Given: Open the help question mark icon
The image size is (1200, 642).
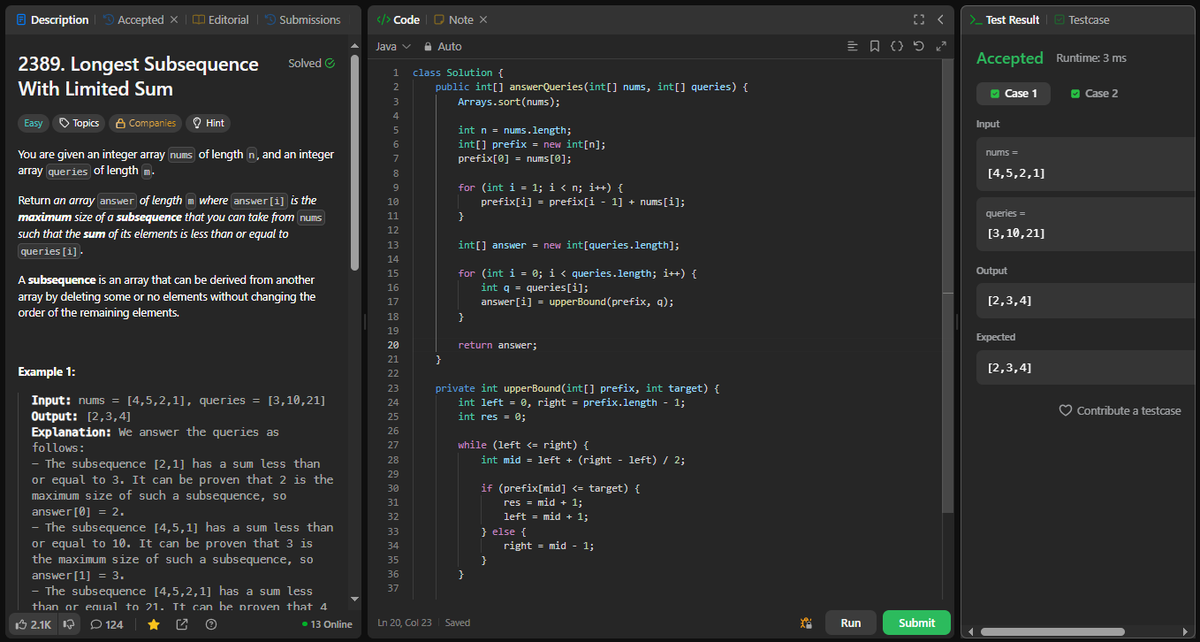Looking at the screenshot, I should [211, 625].
